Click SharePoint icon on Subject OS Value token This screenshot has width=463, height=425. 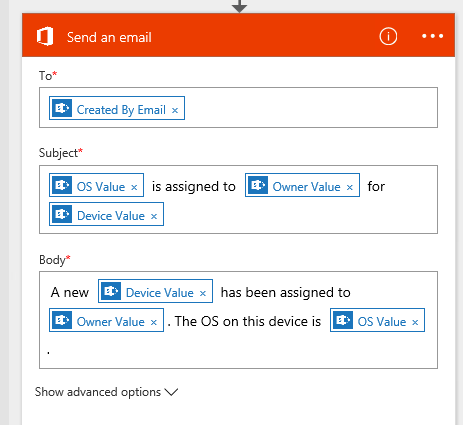(61, 185)
